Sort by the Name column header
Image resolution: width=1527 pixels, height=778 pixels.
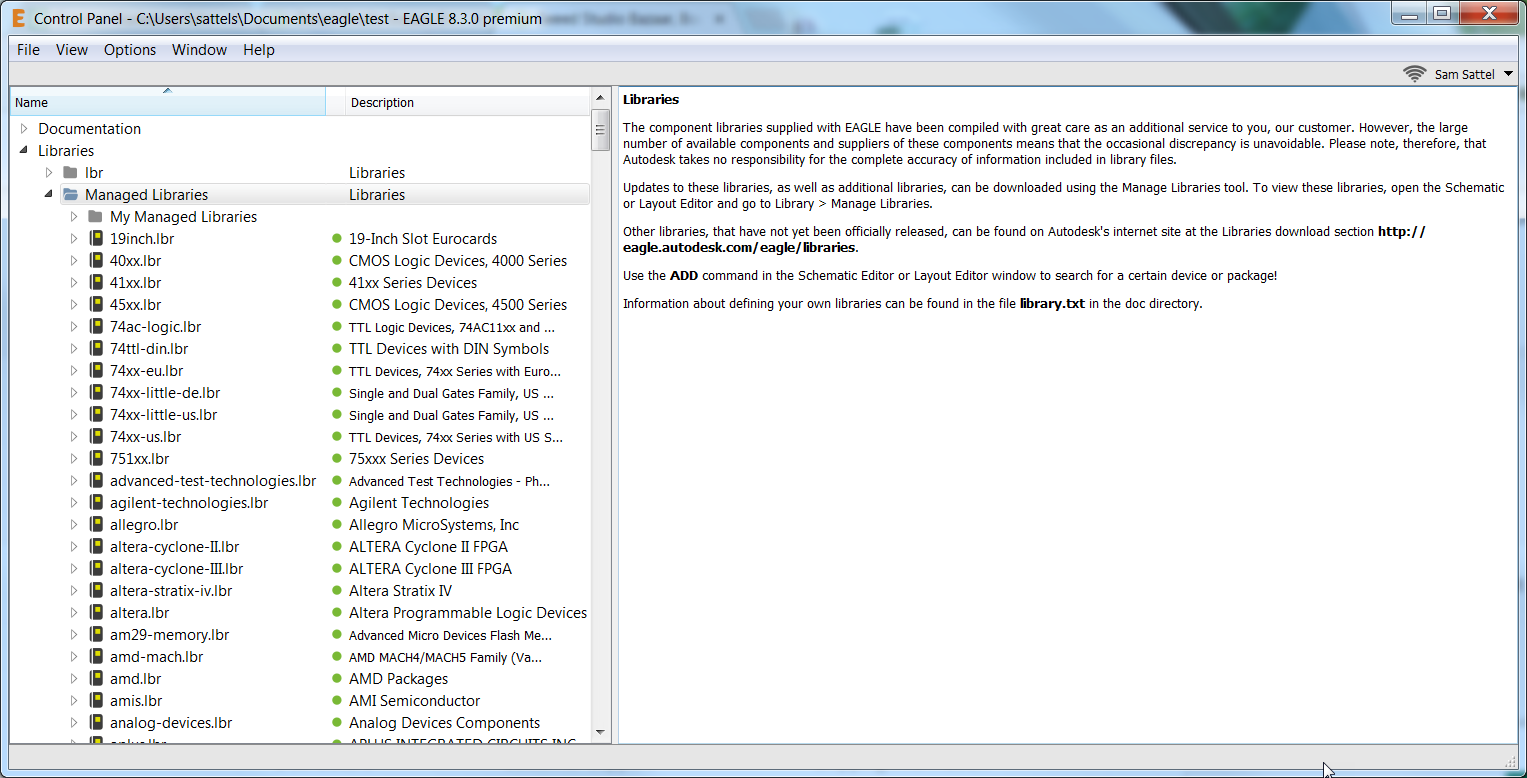pos(168,102)
